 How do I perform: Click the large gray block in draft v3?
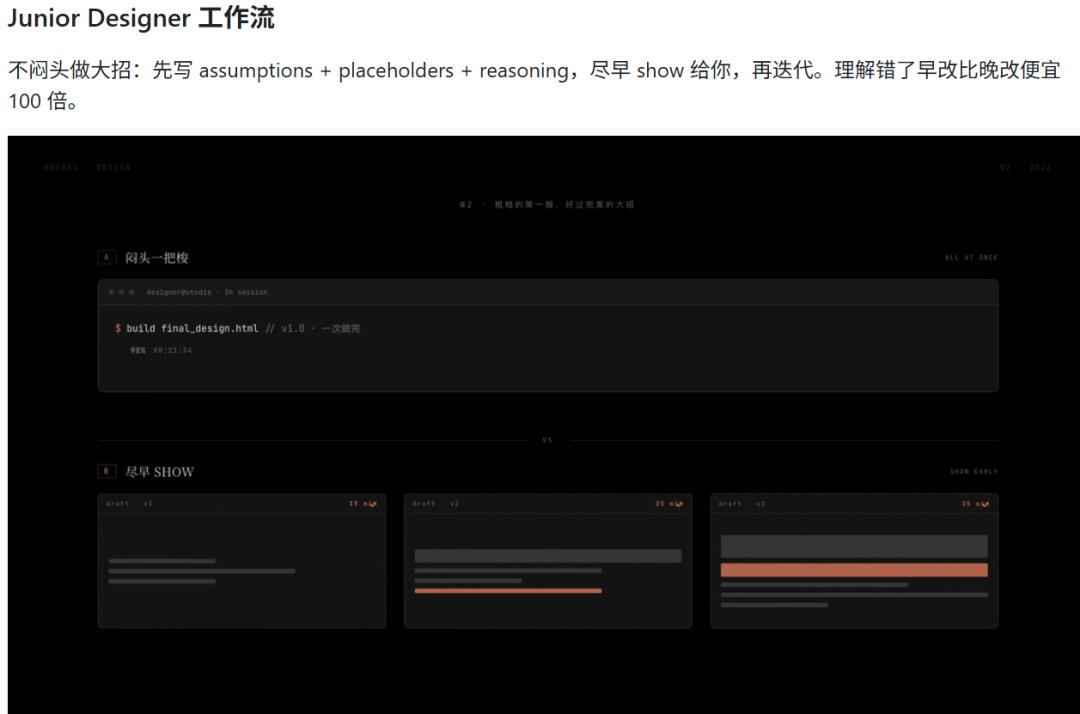pos(854,547)
